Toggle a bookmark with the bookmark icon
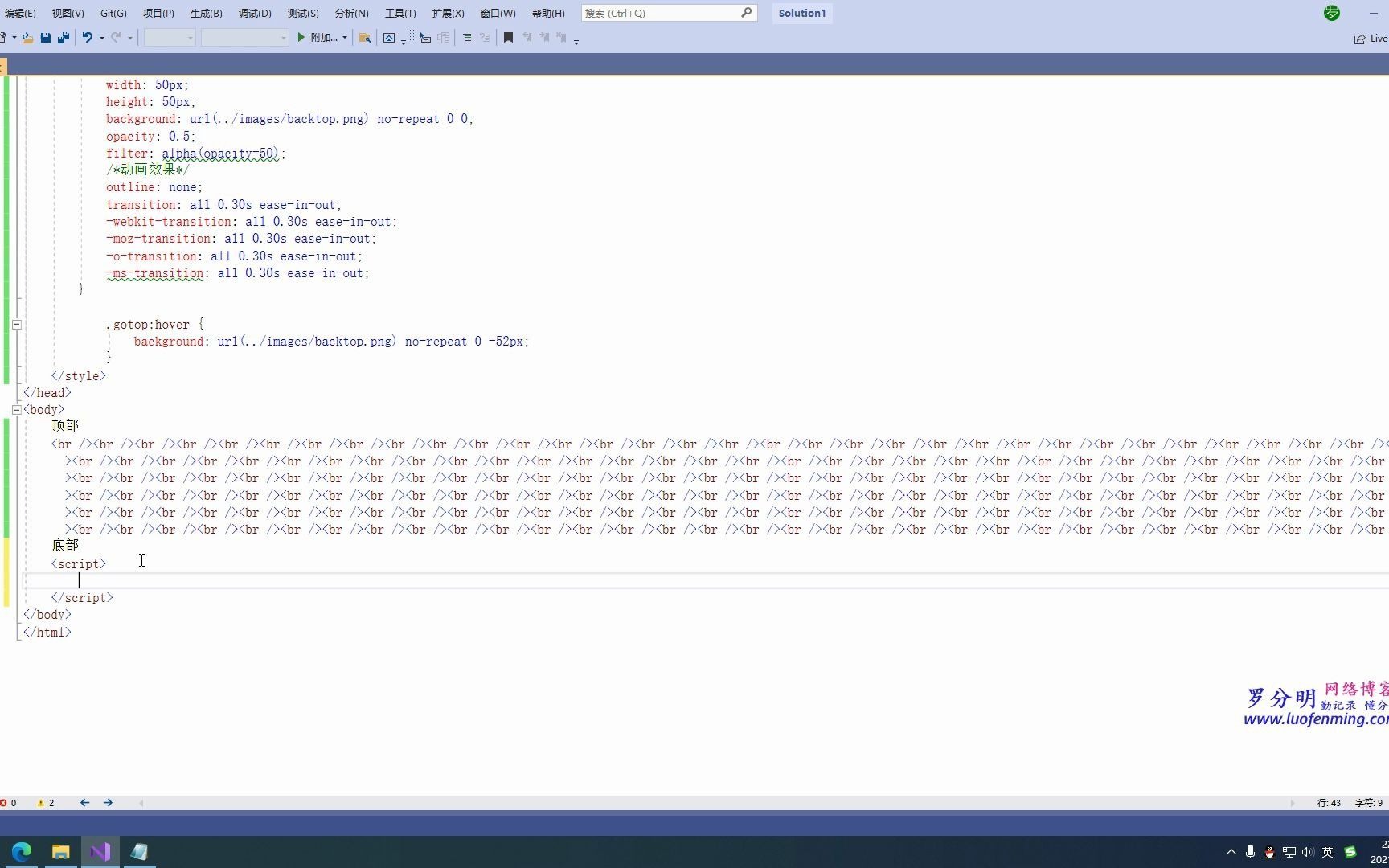 pyautogui.click(x=508, y=38)
